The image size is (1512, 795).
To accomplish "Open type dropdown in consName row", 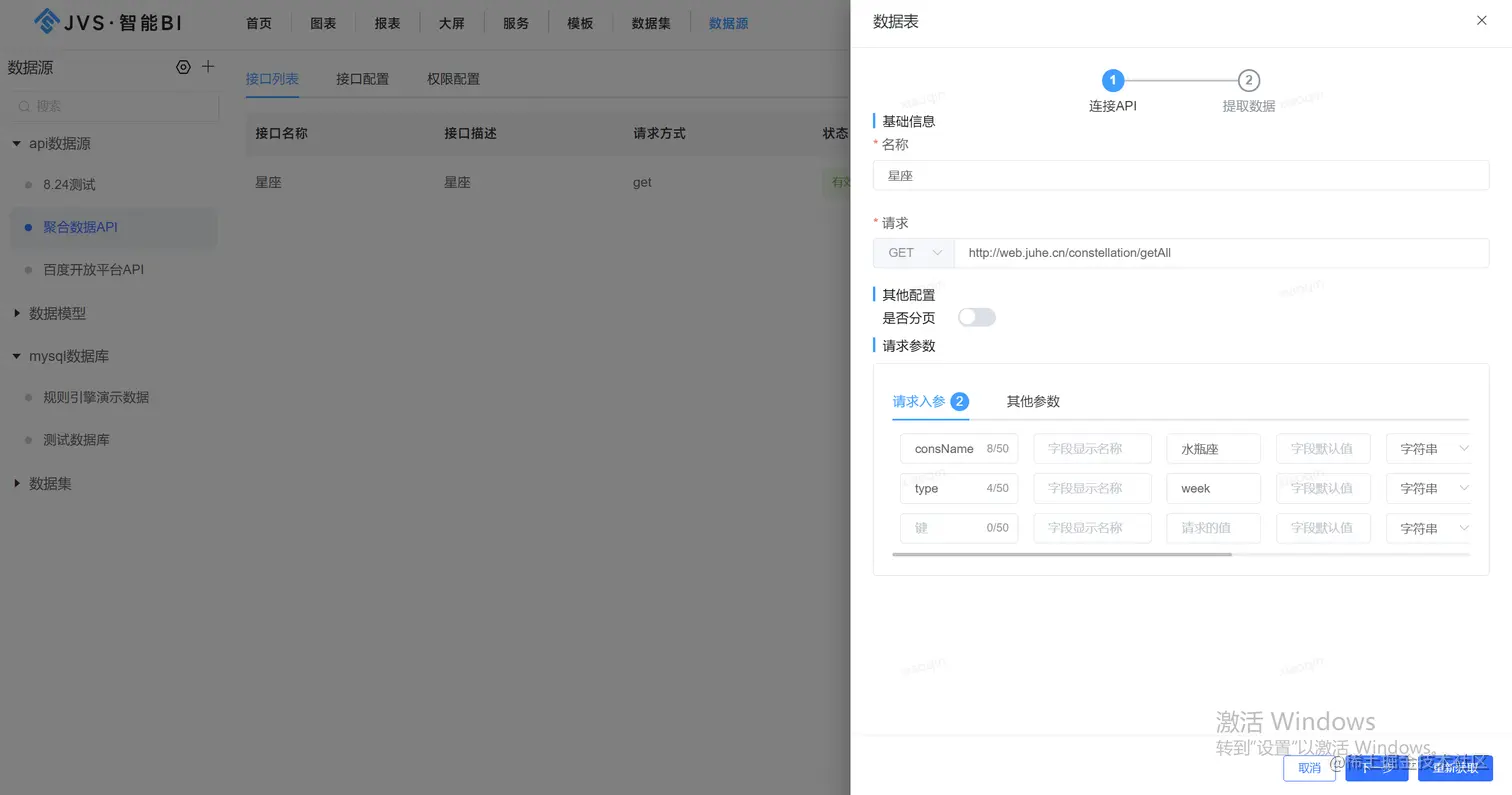I will (1428, 449).
